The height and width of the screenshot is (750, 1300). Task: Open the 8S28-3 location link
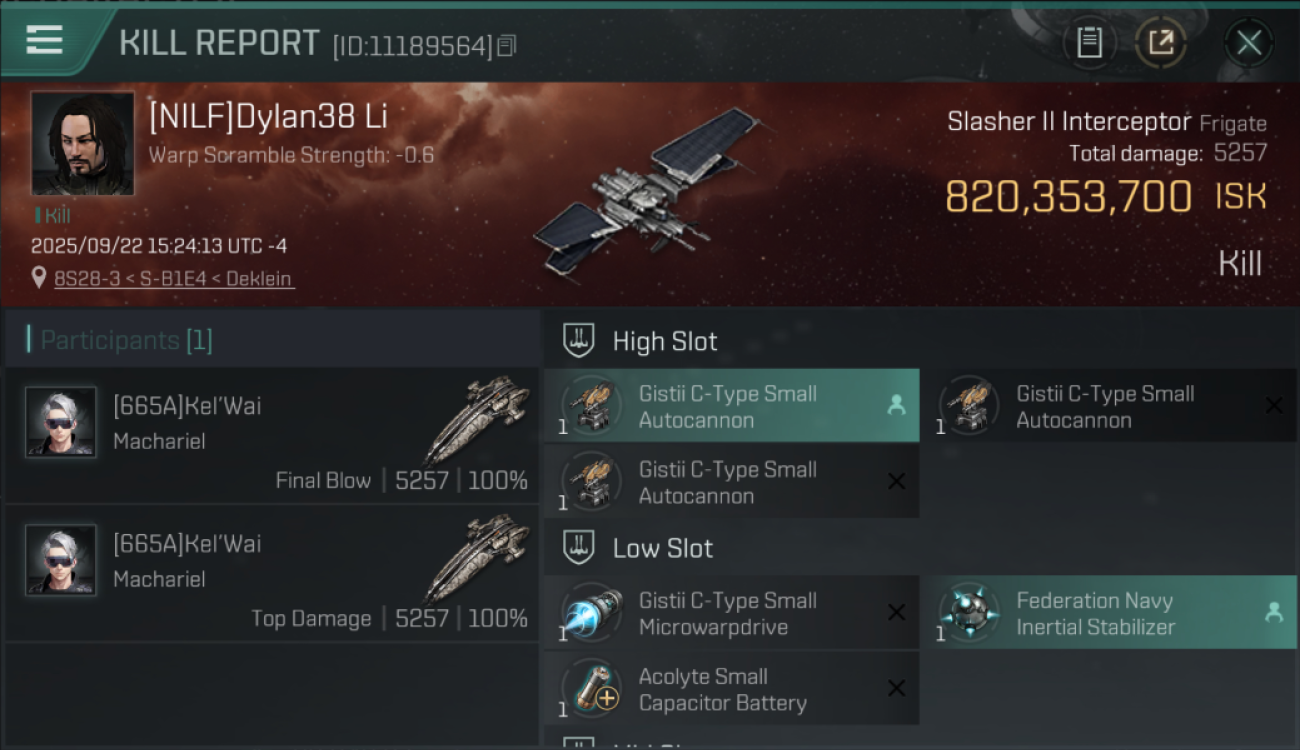(x=174, y=279)
